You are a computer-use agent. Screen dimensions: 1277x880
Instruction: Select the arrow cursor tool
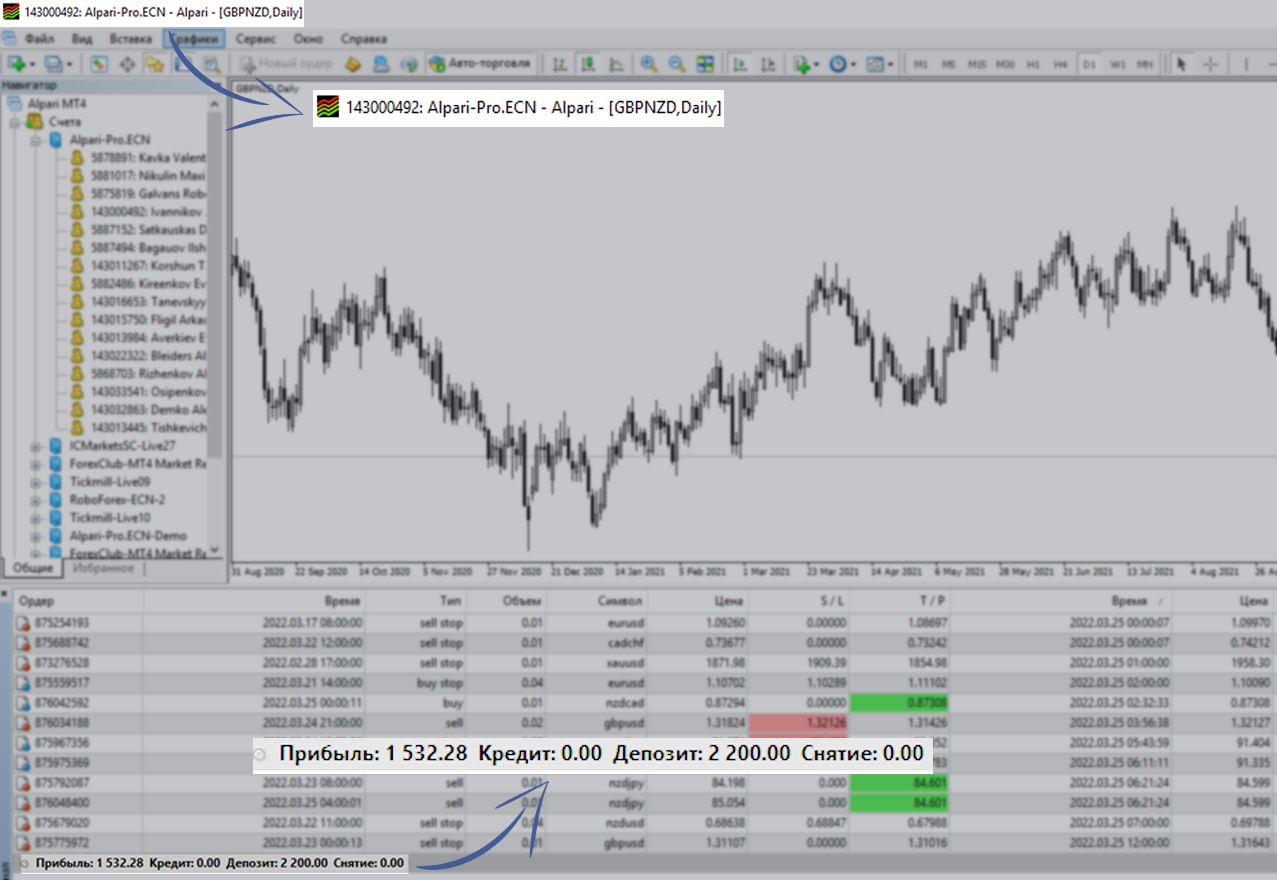tap(1181, 64)
